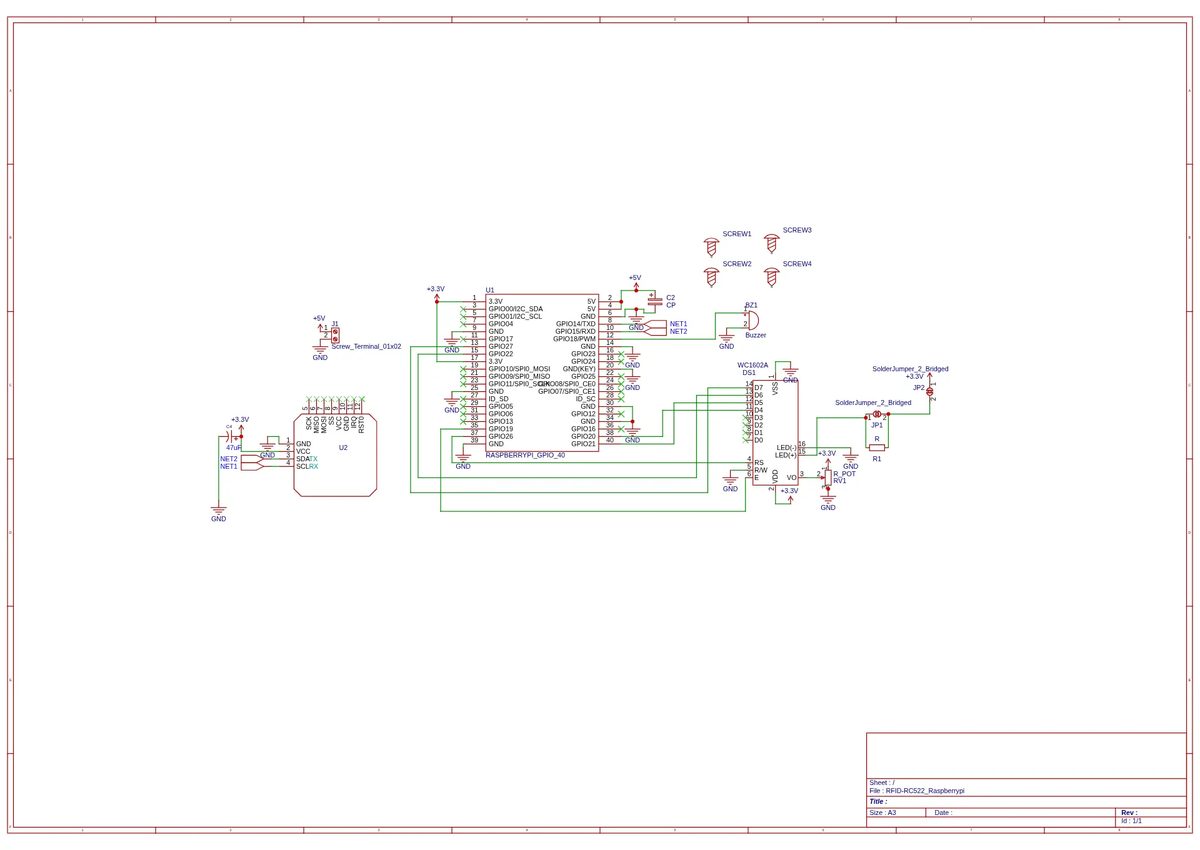Click the GPIO27 pin label on U1
Image resolution: width=1200 pixels, height=850 pixels.
(x=501, y=346)
